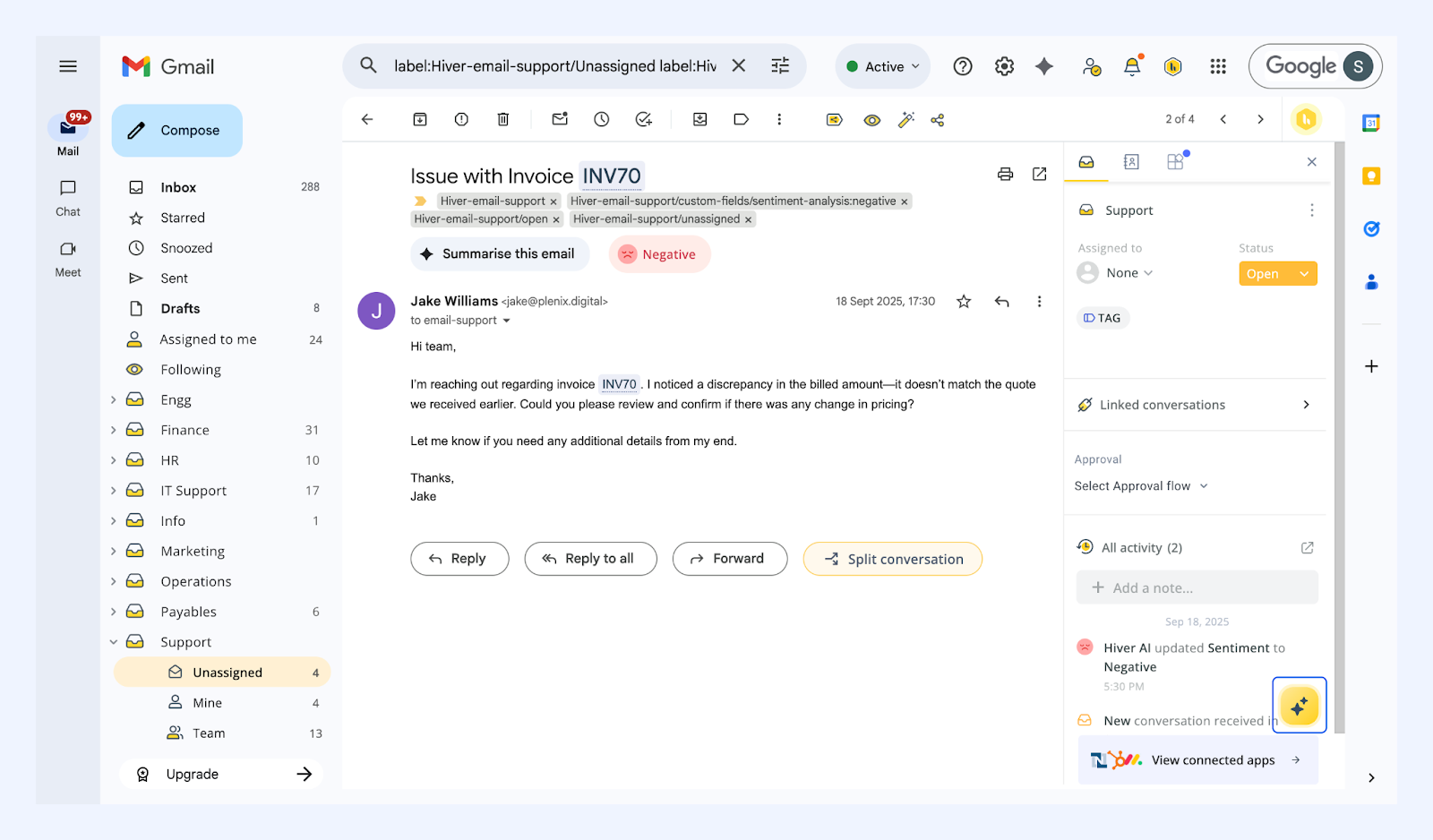Click the Split conversation button
The height and width of the screenshot is (840, 1433).
pos(893,559)
